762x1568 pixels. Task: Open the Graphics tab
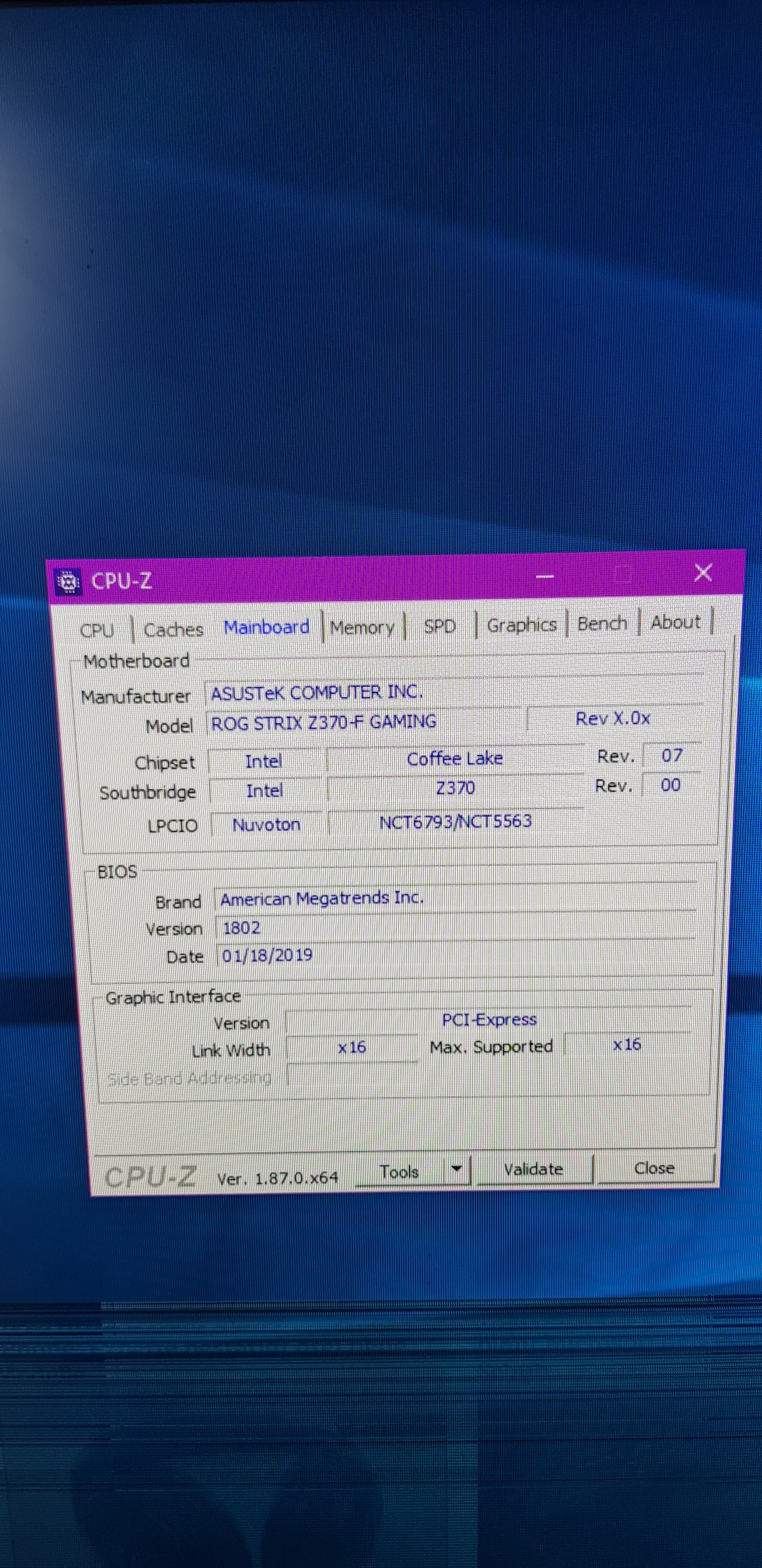522,625
